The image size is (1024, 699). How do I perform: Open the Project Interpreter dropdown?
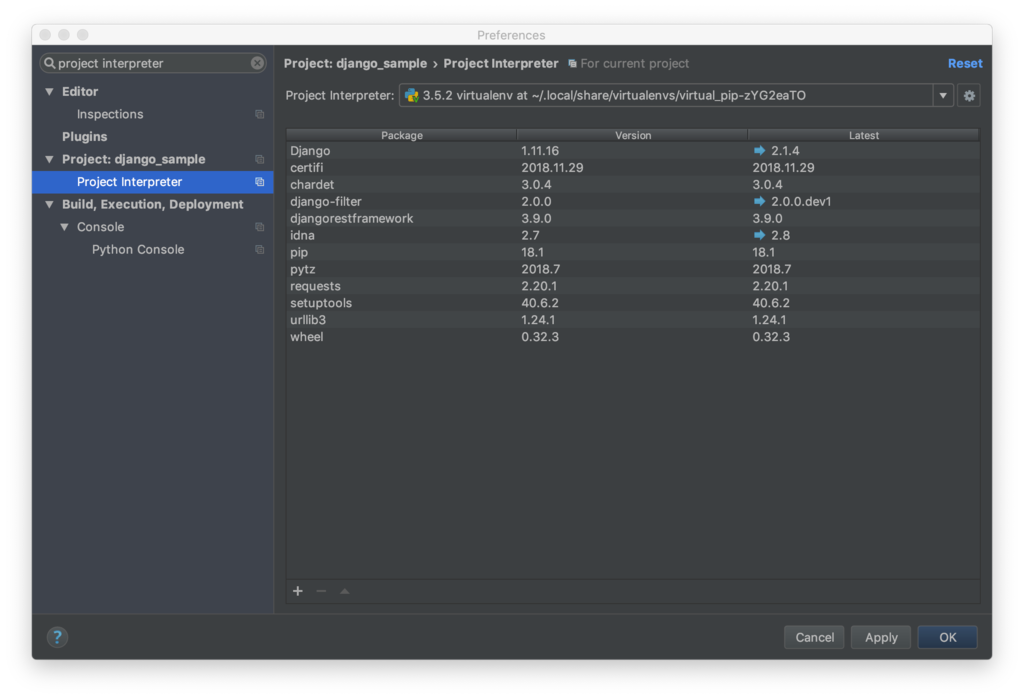coord(942,95)
